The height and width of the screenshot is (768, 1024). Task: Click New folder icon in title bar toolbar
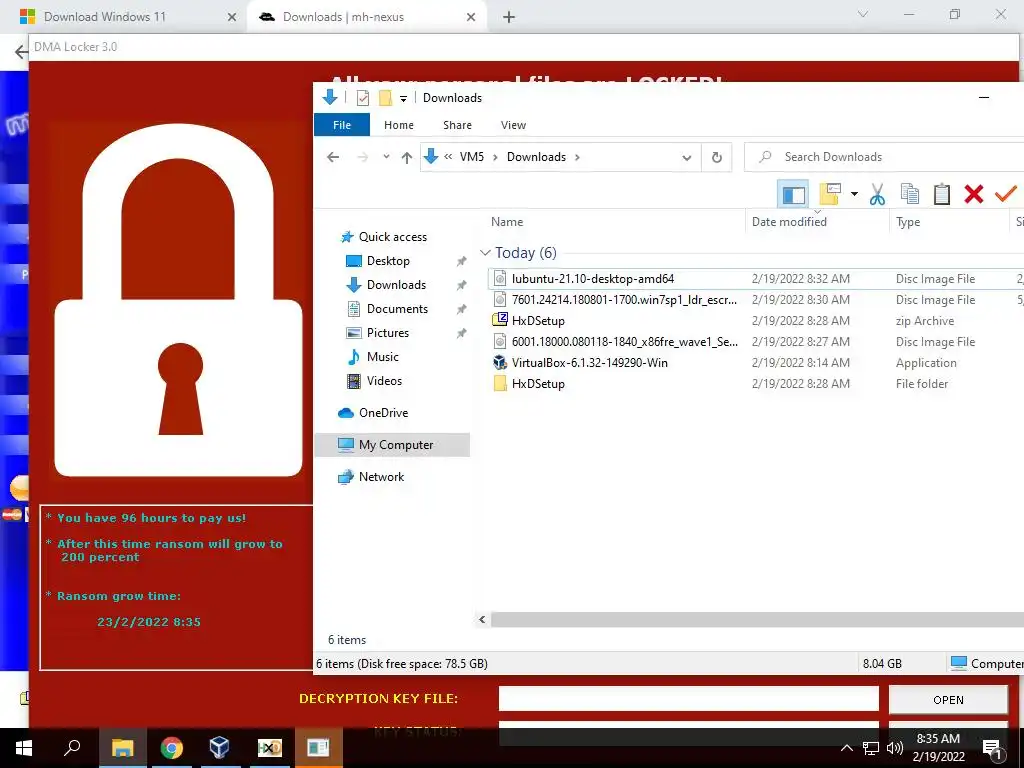(385, 98)
